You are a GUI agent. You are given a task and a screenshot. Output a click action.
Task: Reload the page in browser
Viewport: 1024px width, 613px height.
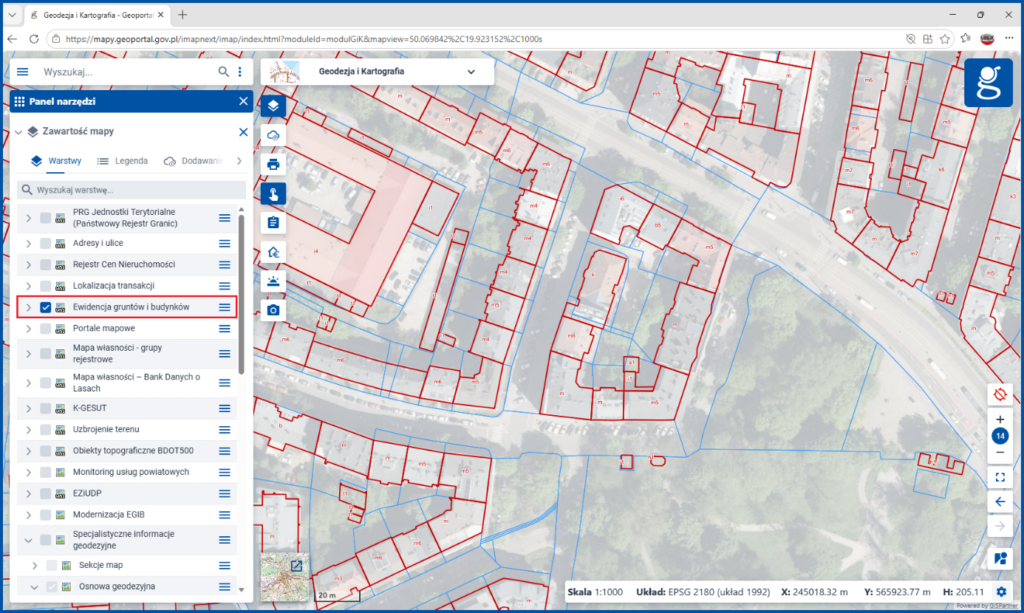tap(34, 39)
